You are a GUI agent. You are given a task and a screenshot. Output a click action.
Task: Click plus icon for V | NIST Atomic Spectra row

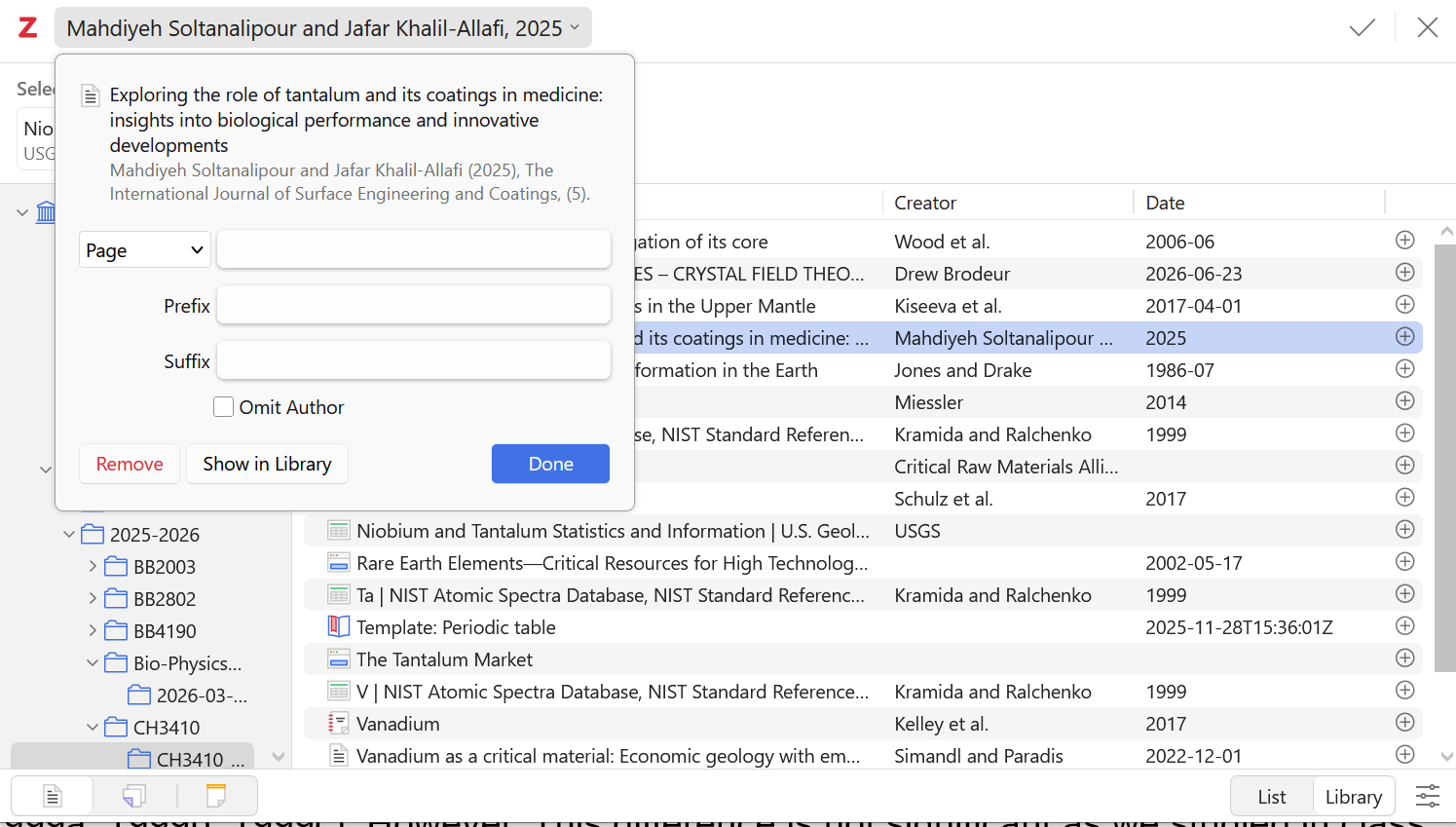[1404, 690]
